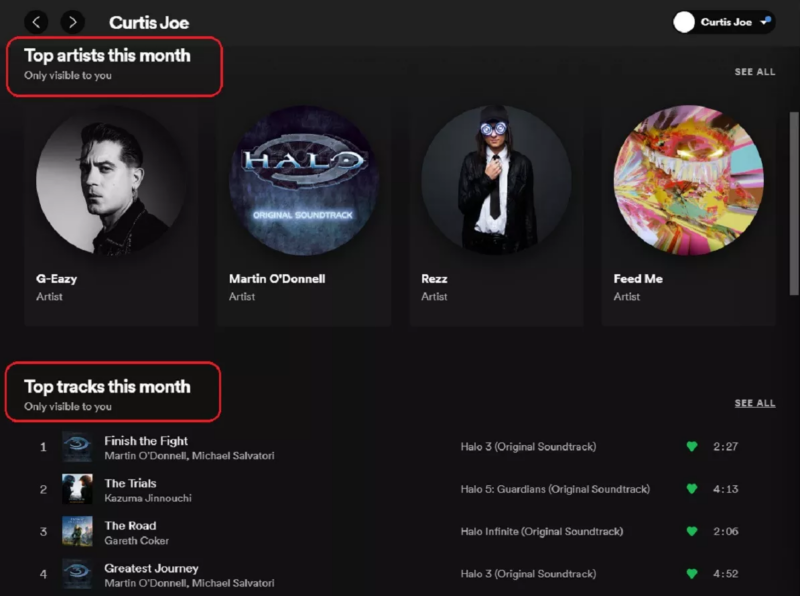Open Halo 5: Guardians album link
Image resolution: width=800 pixels, height=596 pixels.
pos(554,489)
